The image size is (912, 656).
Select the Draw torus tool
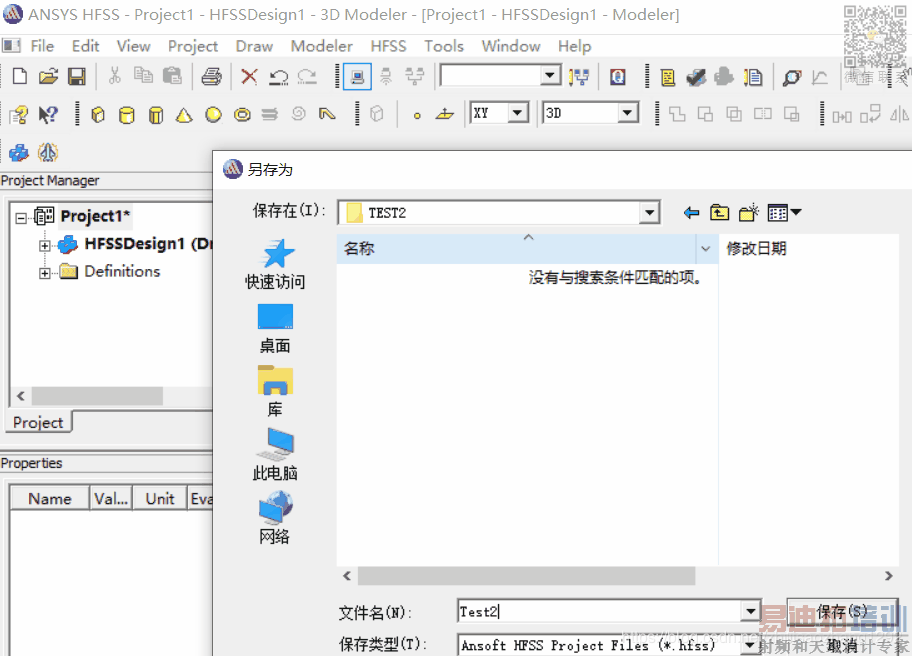(x=242, y=115)
